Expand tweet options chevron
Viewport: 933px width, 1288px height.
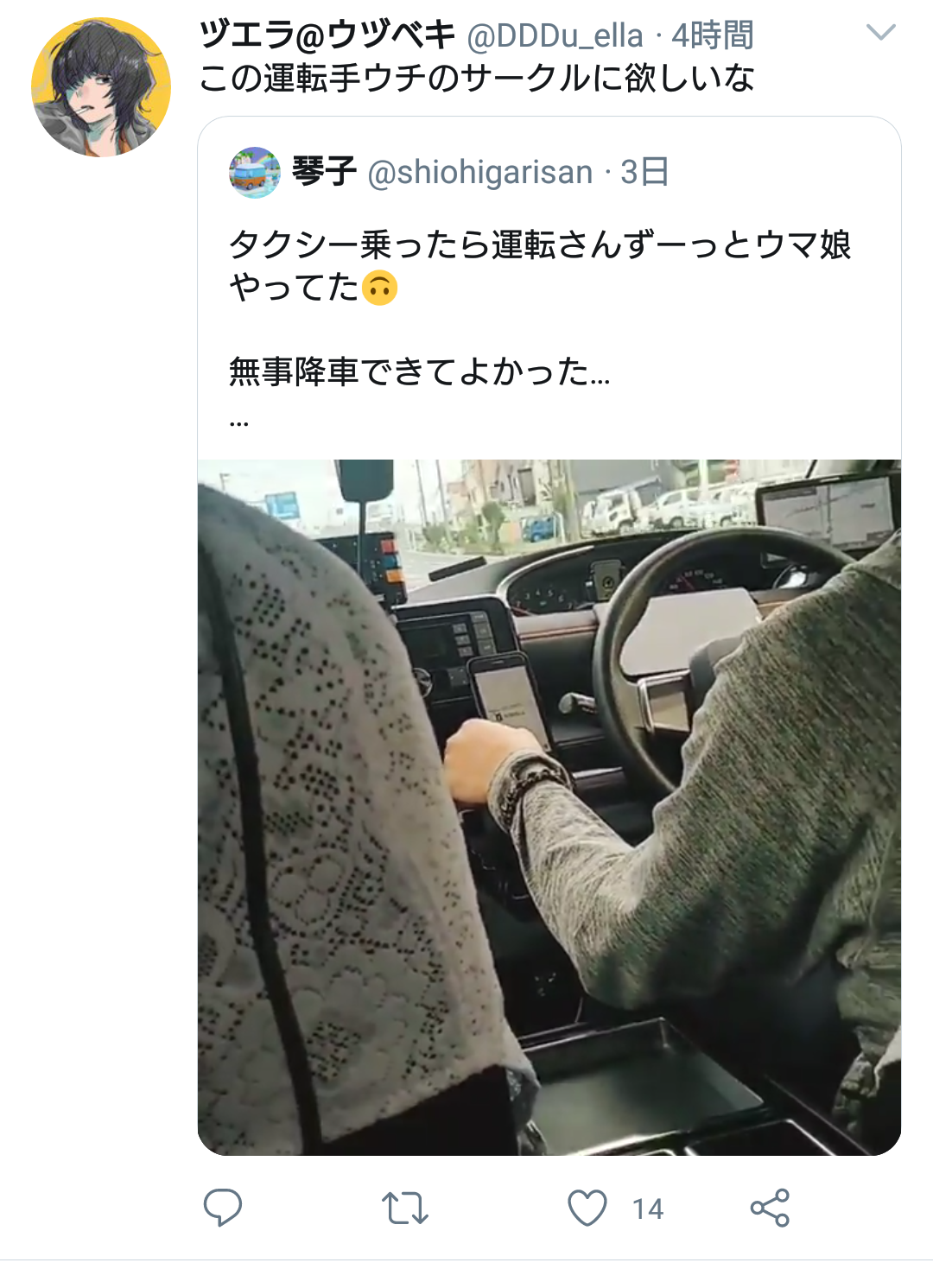click(x=881, y=33)
